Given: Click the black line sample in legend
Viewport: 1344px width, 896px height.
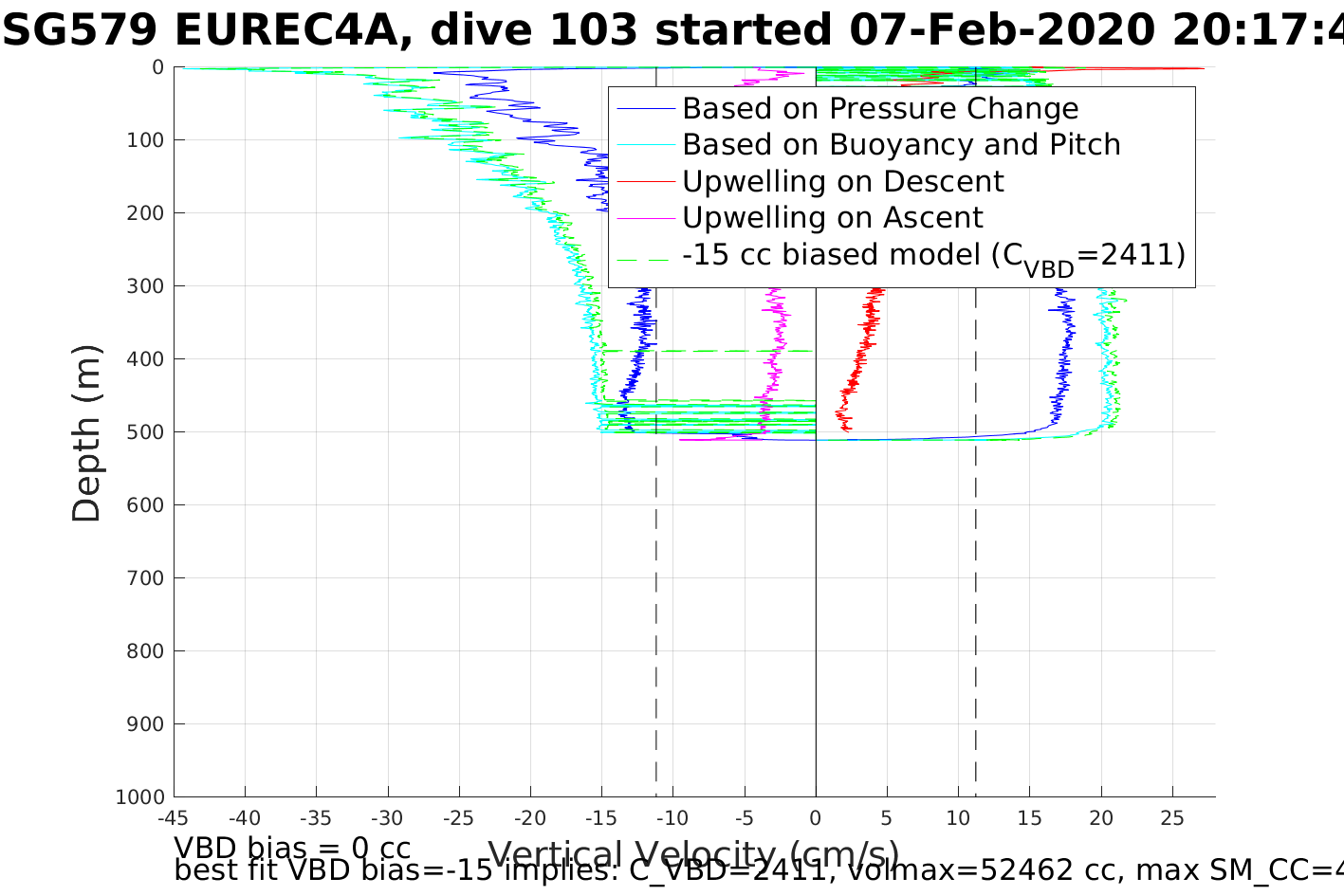Looking at the screenshot, I should [x=646, y=182].
